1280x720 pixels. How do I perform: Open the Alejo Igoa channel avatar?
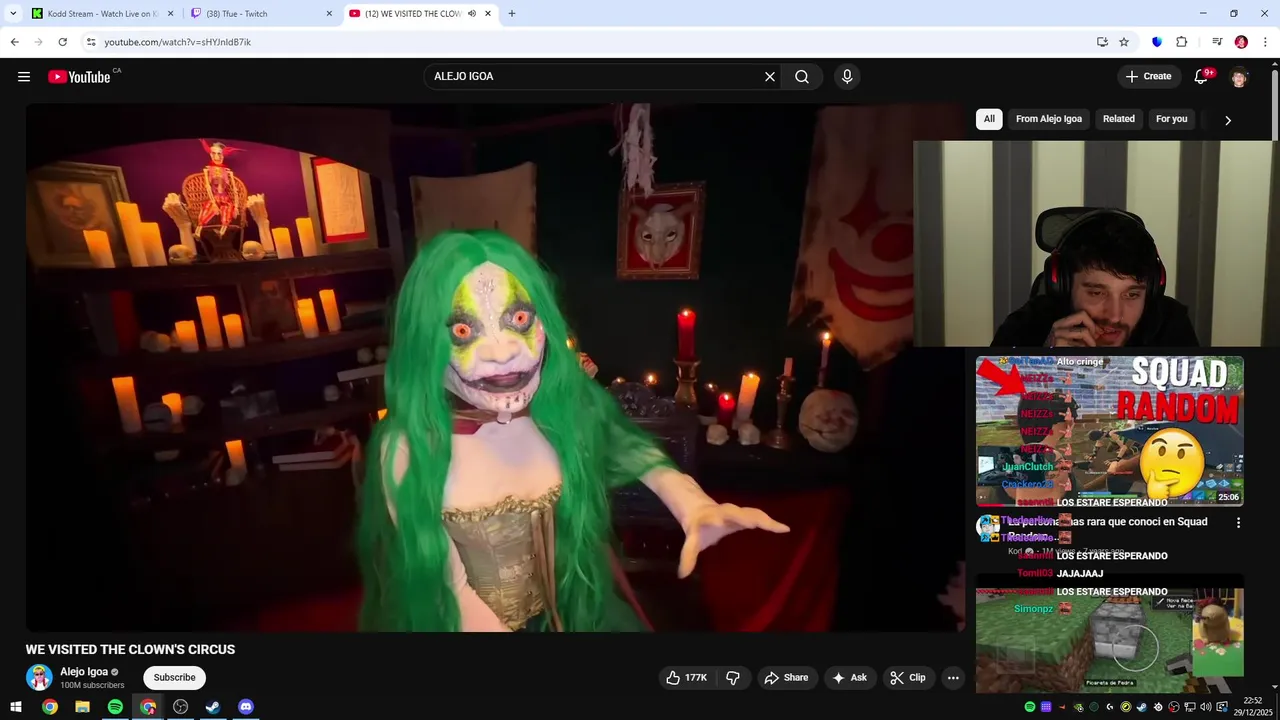[39, 677]
